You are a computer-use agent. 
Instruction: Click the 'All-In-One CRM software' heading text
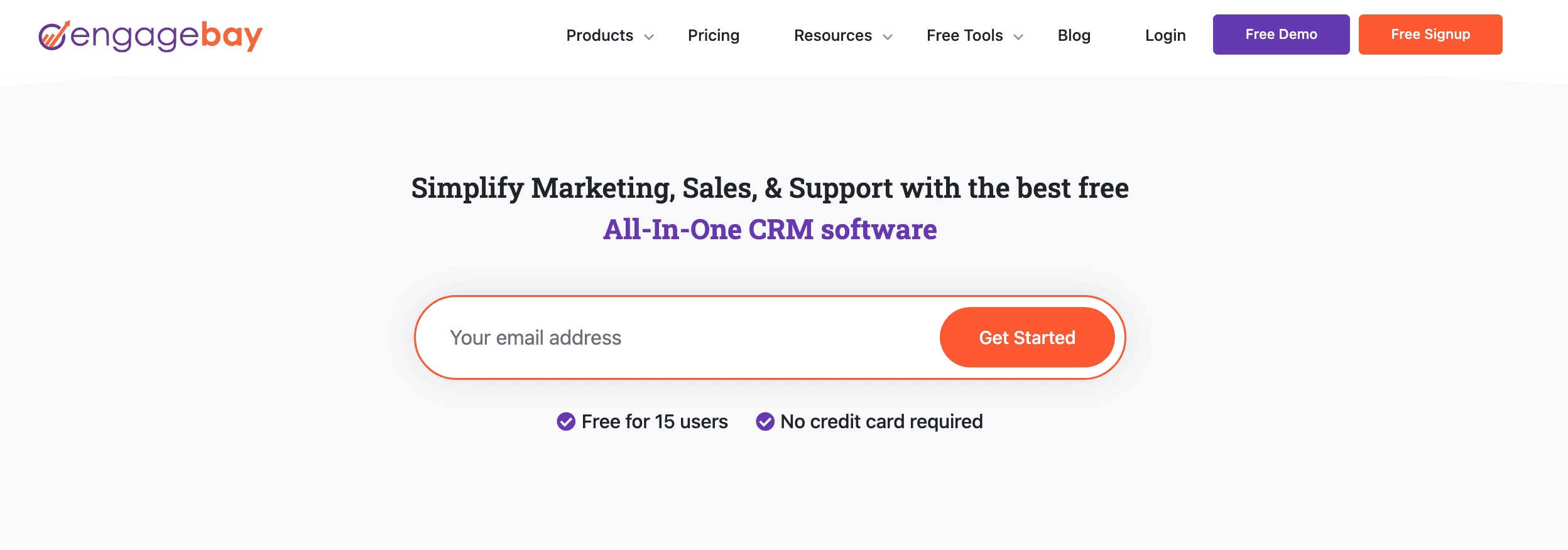(x=770, y=229)
